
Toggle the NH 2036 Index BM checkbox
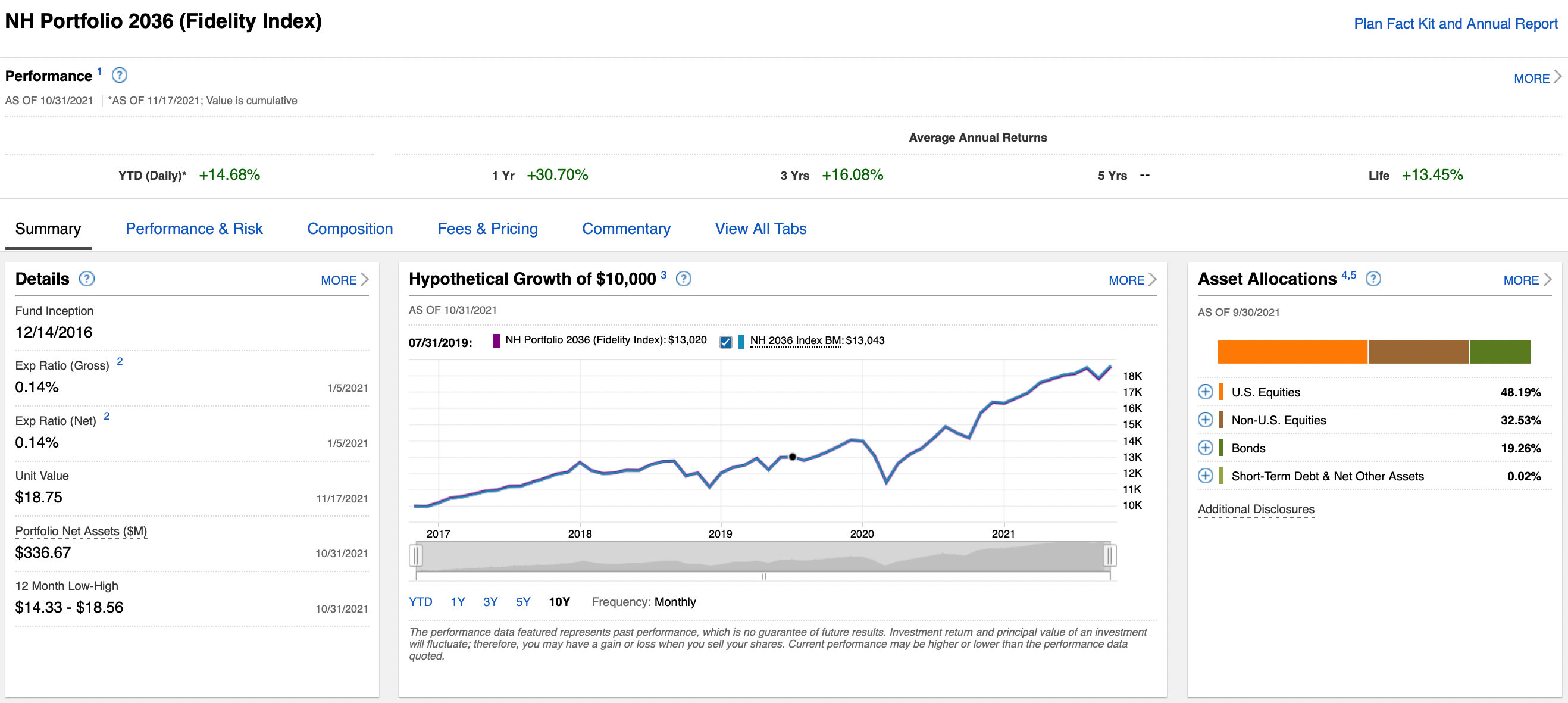click(x=725, y=342)
